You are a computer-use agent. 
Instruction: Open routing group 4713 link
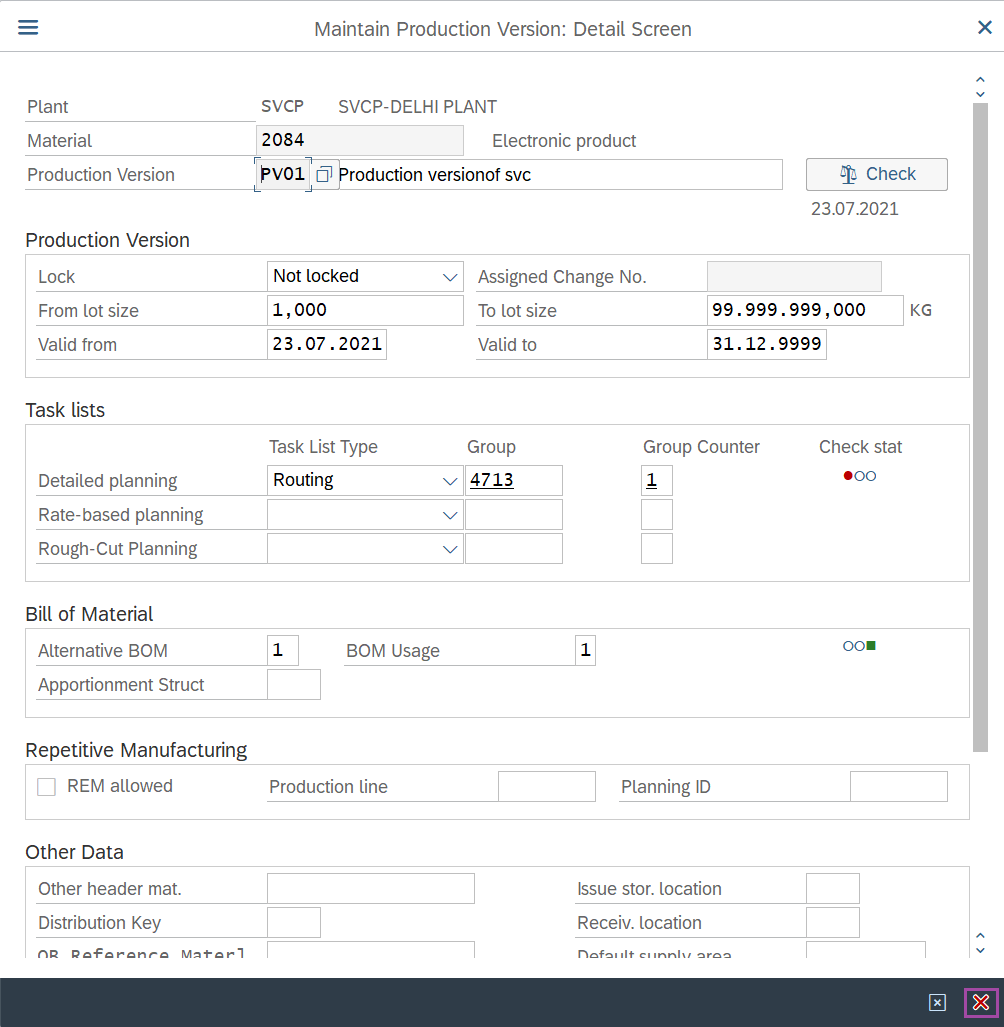click(x=492, y=481)
